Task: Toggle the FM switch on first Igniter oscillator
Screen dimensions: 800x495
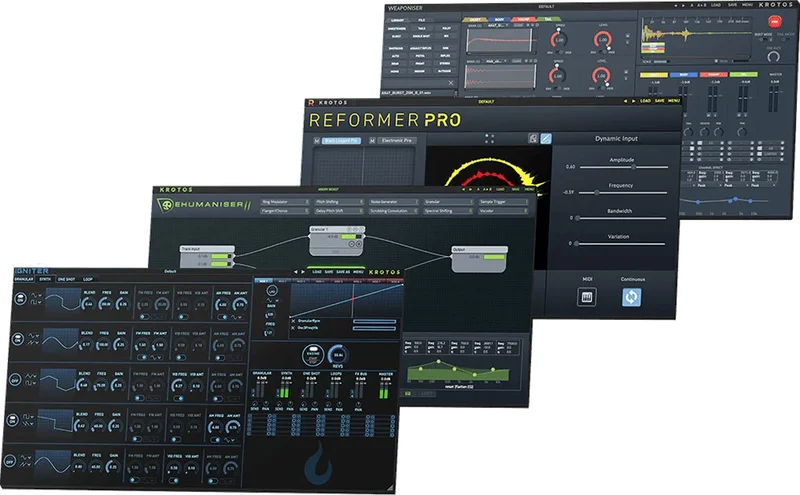Action: (145, 317)
